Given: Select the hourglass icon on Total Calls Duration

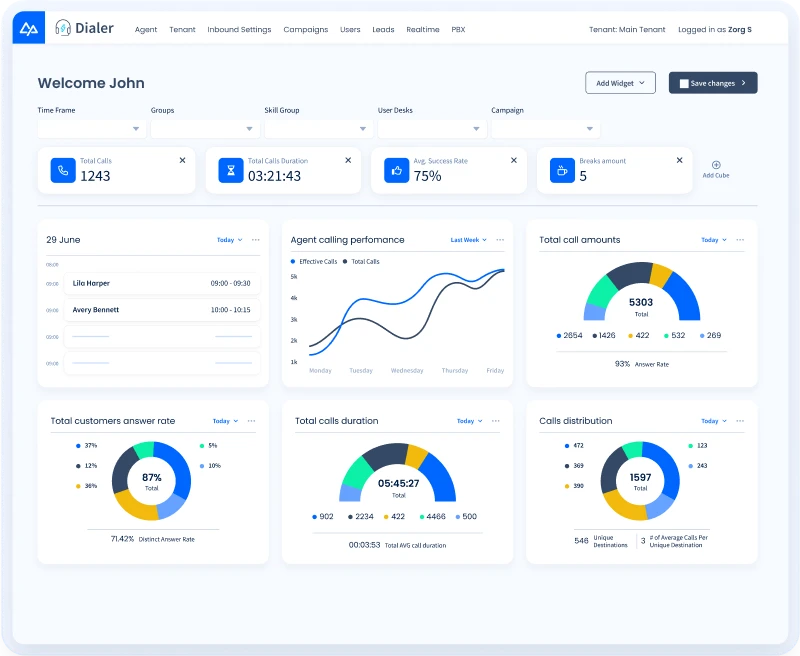Looking at the screenshot, I should [231, 170].
